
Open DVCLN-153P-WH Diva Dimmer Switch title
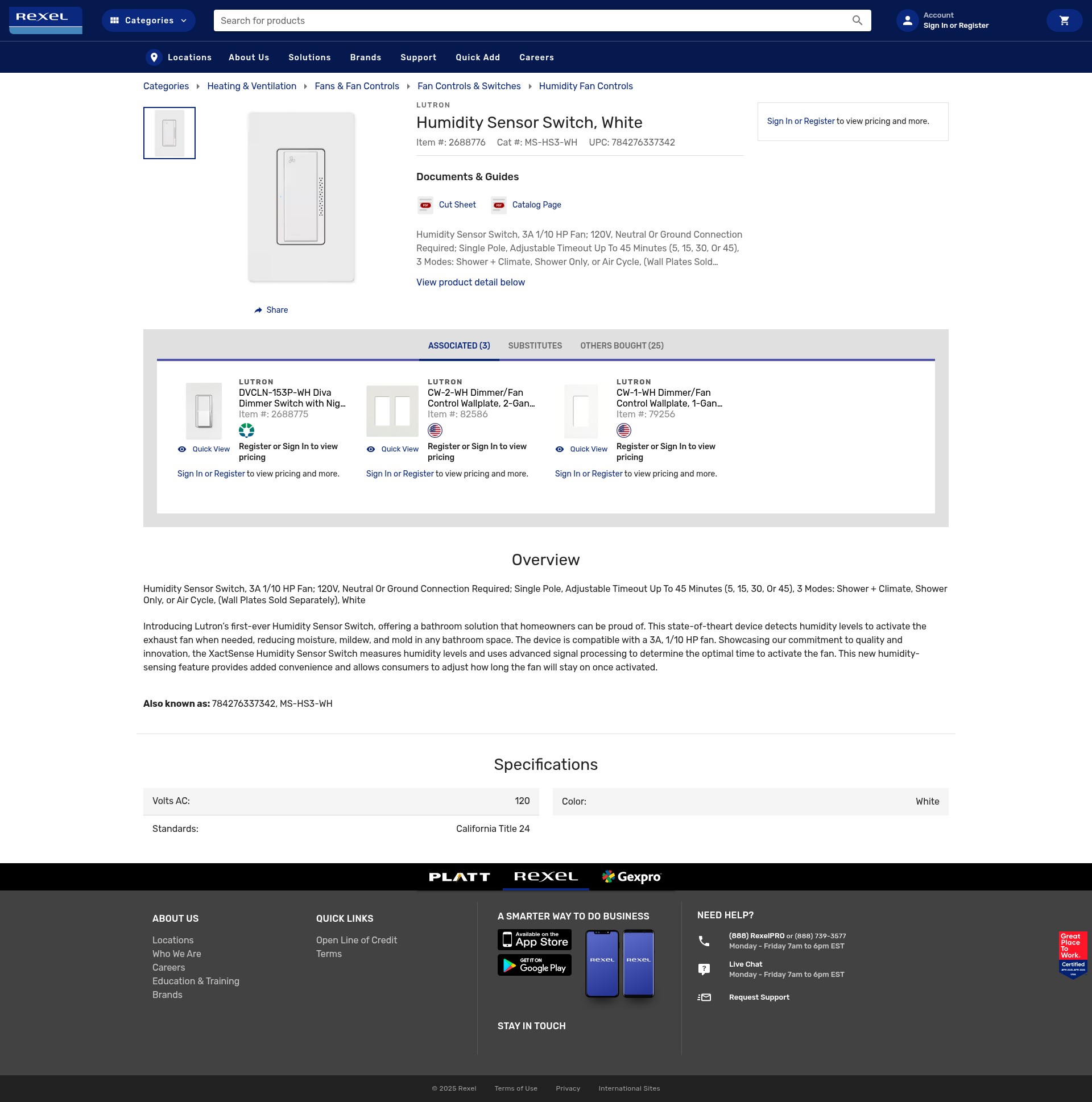point(292,398)
